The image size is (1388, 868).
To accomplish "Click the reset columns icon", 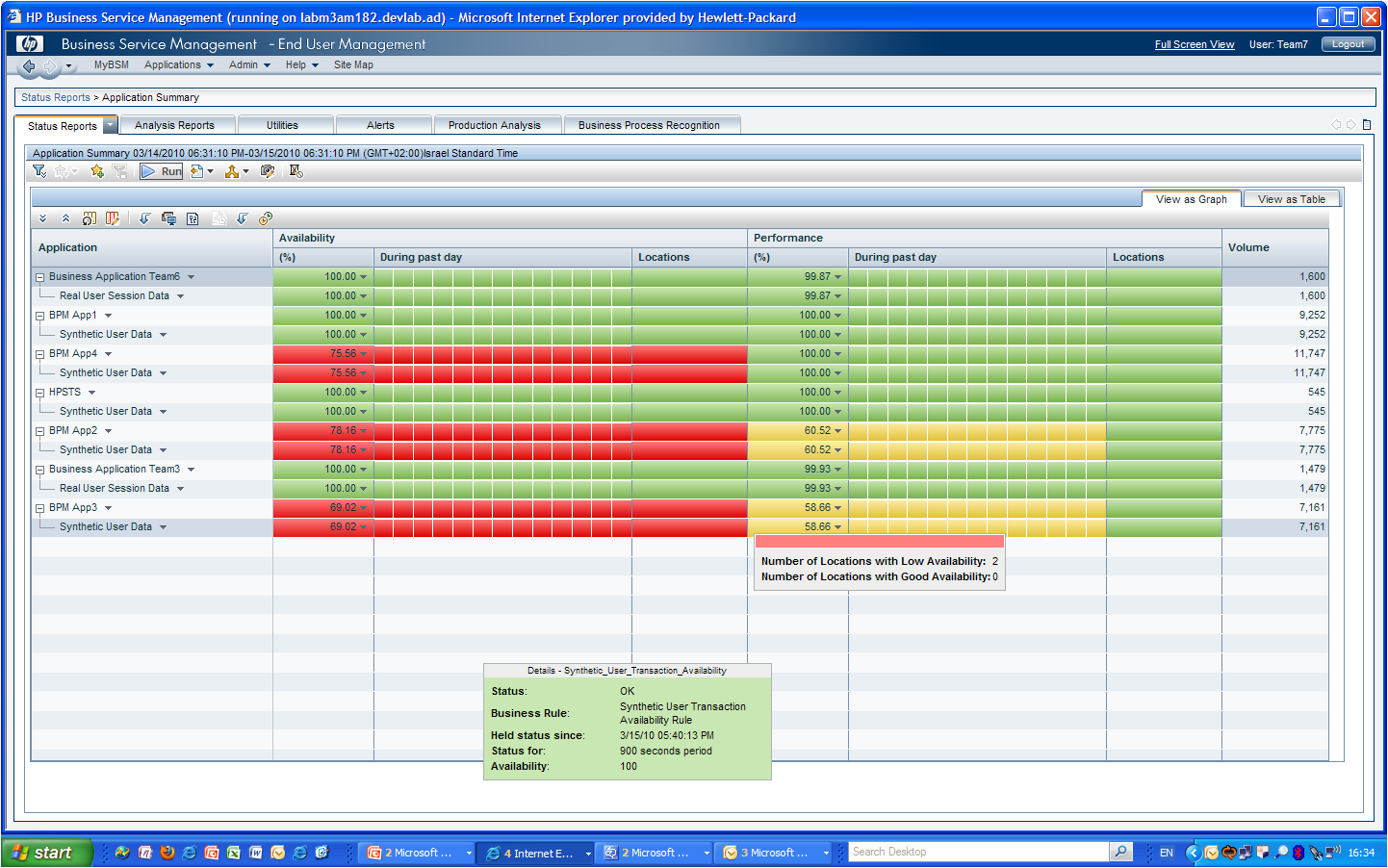I will [89, 218].
